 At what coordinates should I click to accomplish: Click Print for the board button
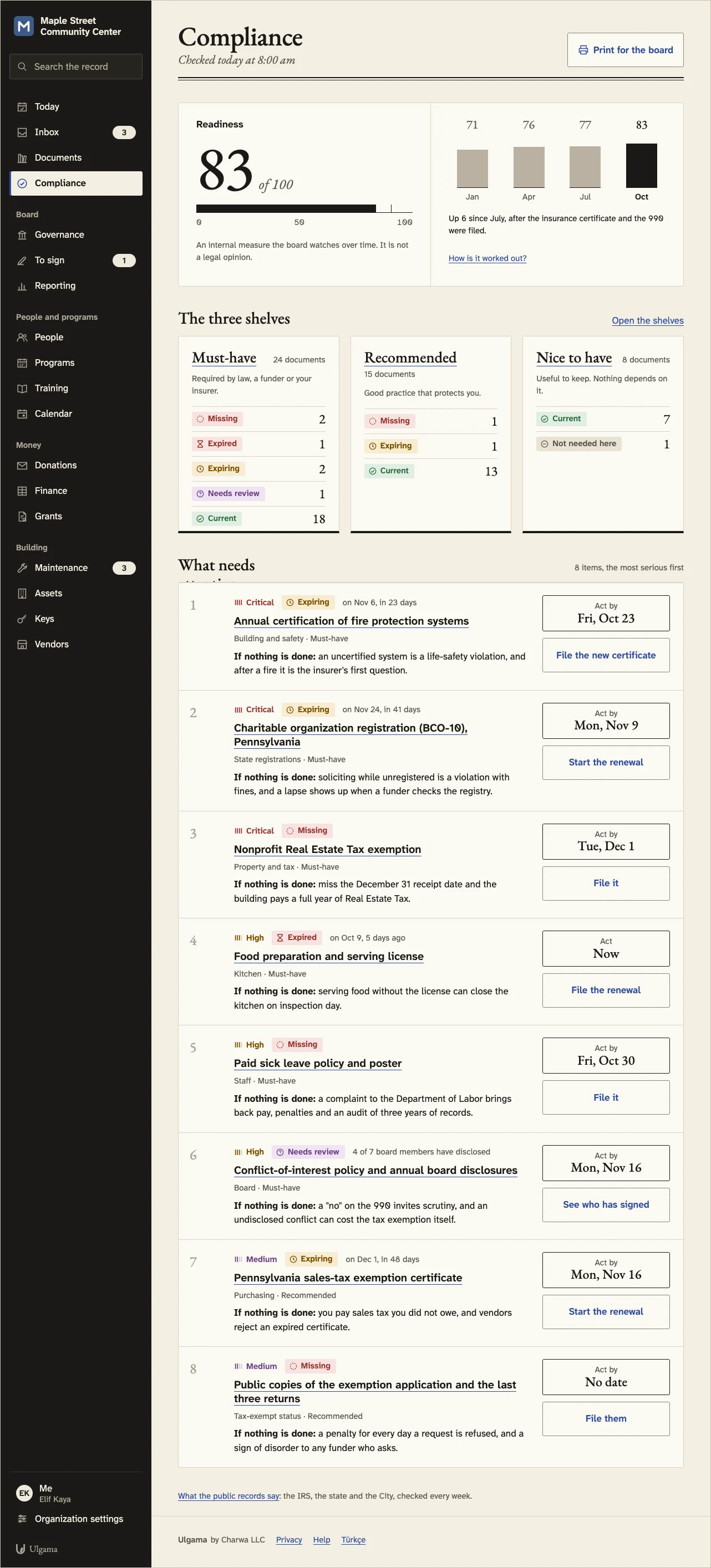[625, 50]
